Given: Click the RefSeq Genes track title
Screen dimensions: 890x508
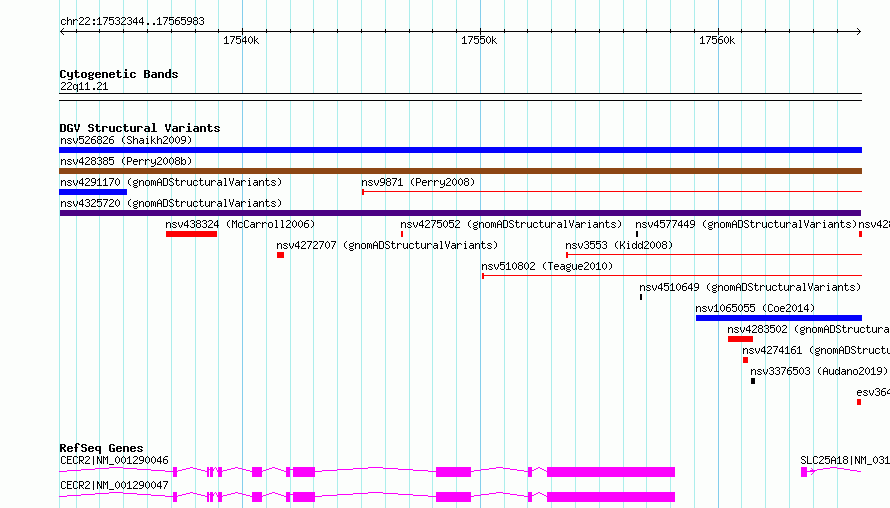Looking at the screenshot, I should point(101,448).
